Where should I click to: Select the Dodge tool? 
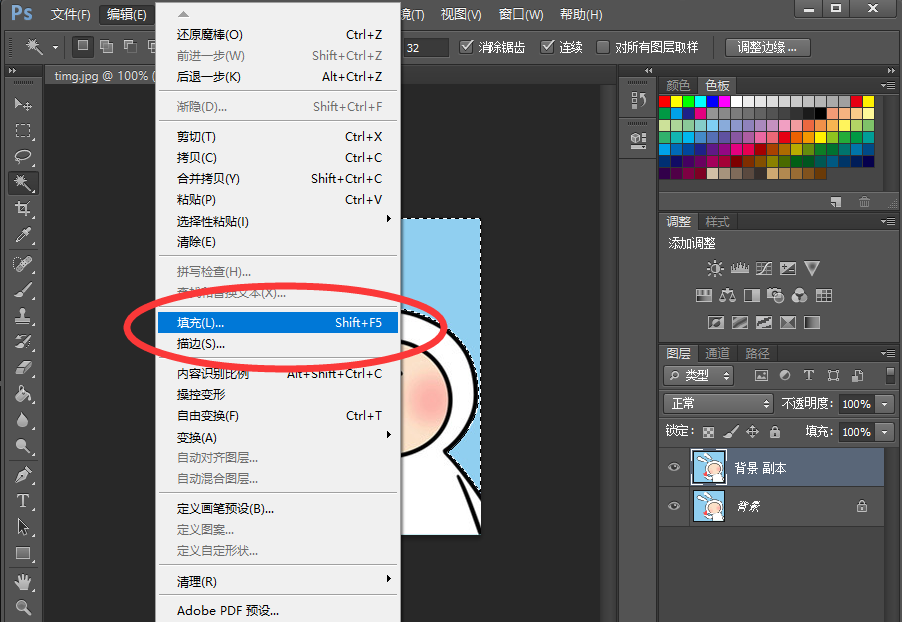(x=23, y=446)
